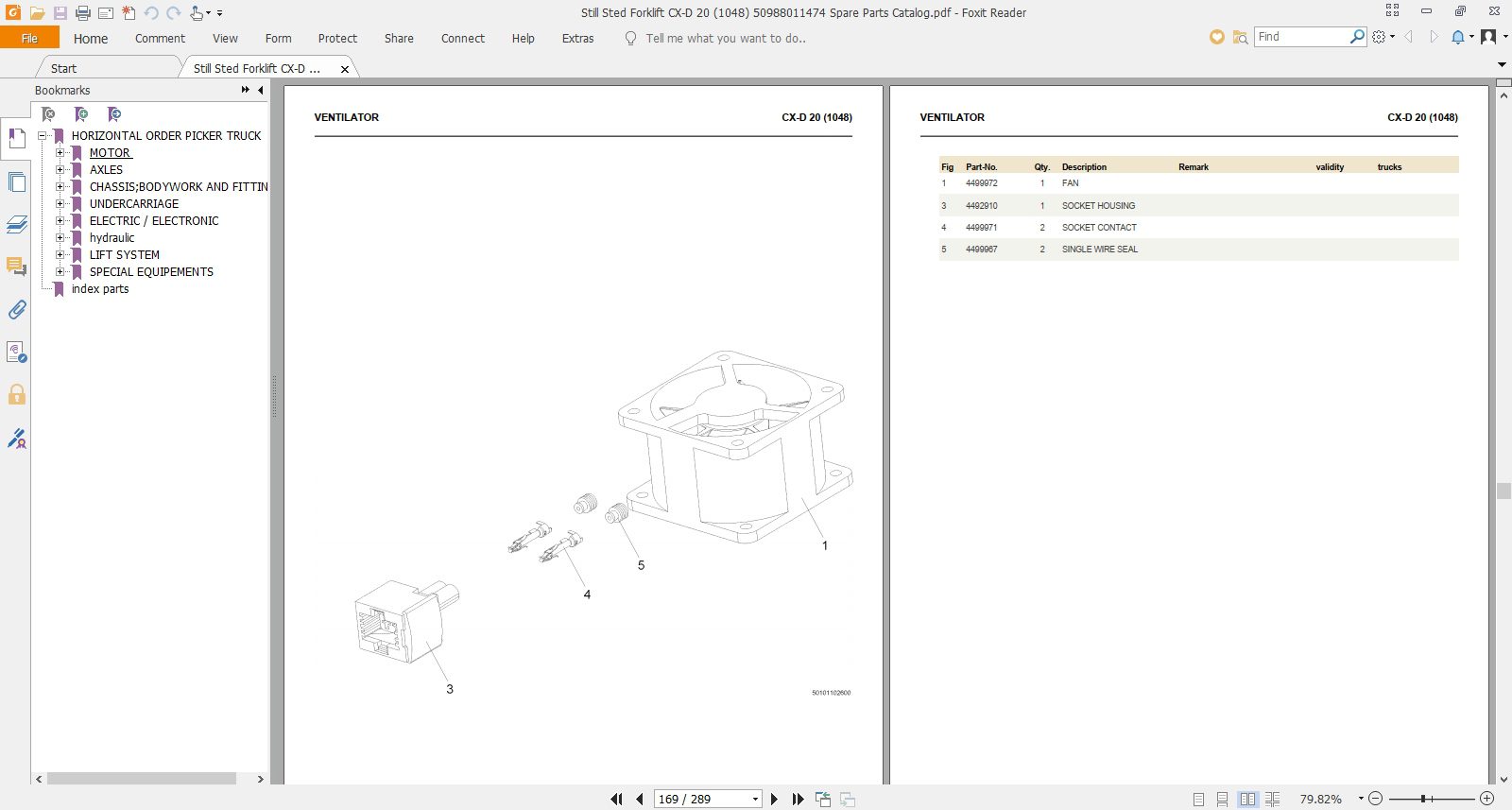
Task: Create a new PDF from blank page
Action: pyautogui.click(x=128, y=13)
